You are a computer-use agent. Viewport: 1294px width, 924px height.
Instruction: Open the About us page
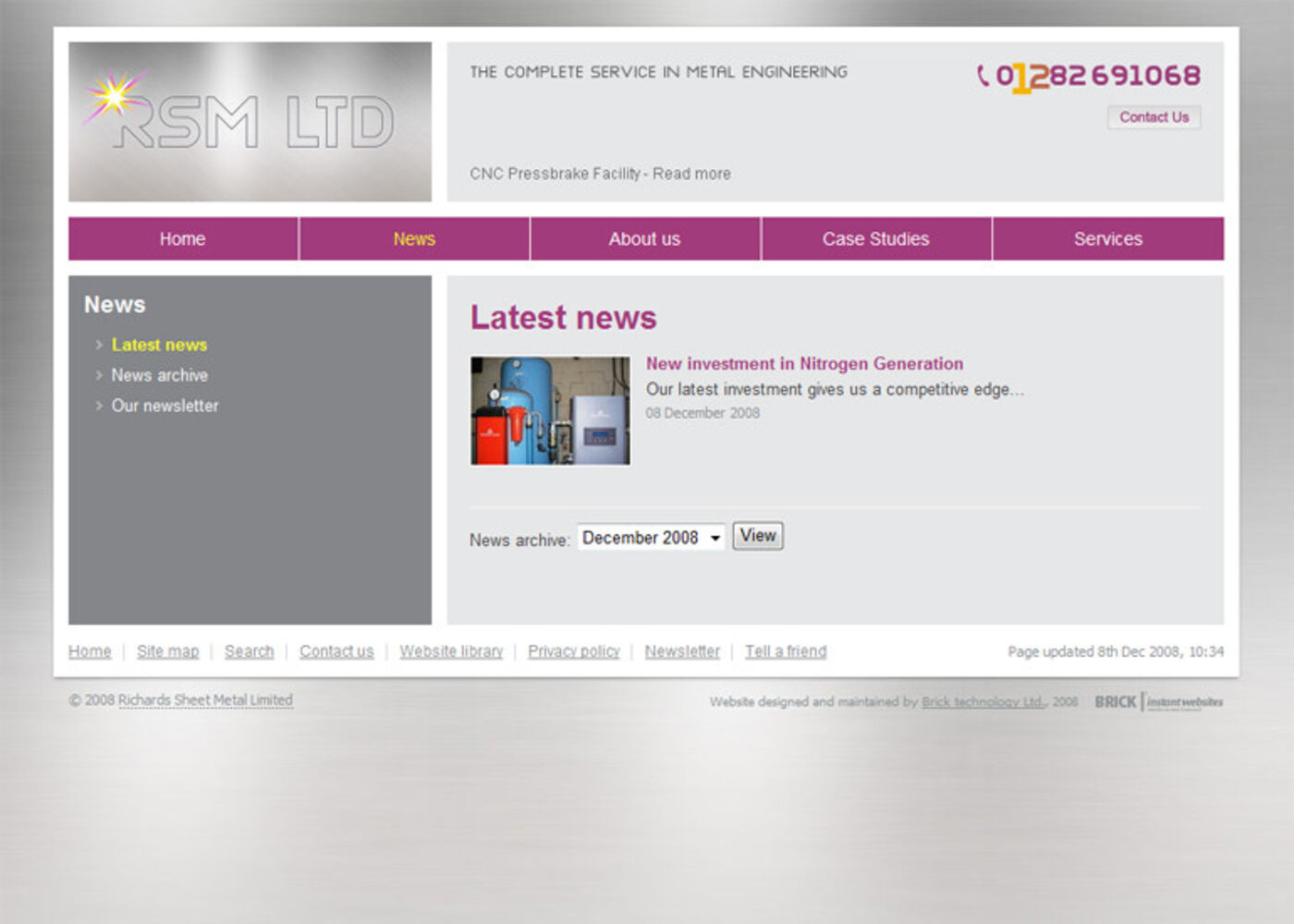coord(644,238)
